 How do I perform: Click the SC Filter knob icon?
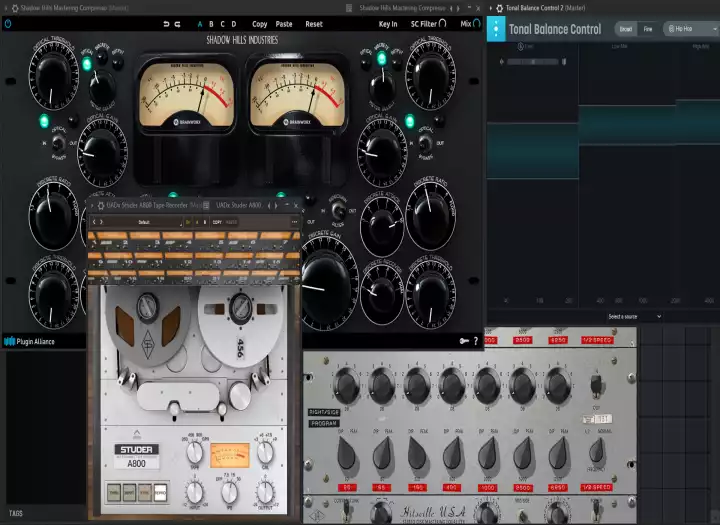443,23
